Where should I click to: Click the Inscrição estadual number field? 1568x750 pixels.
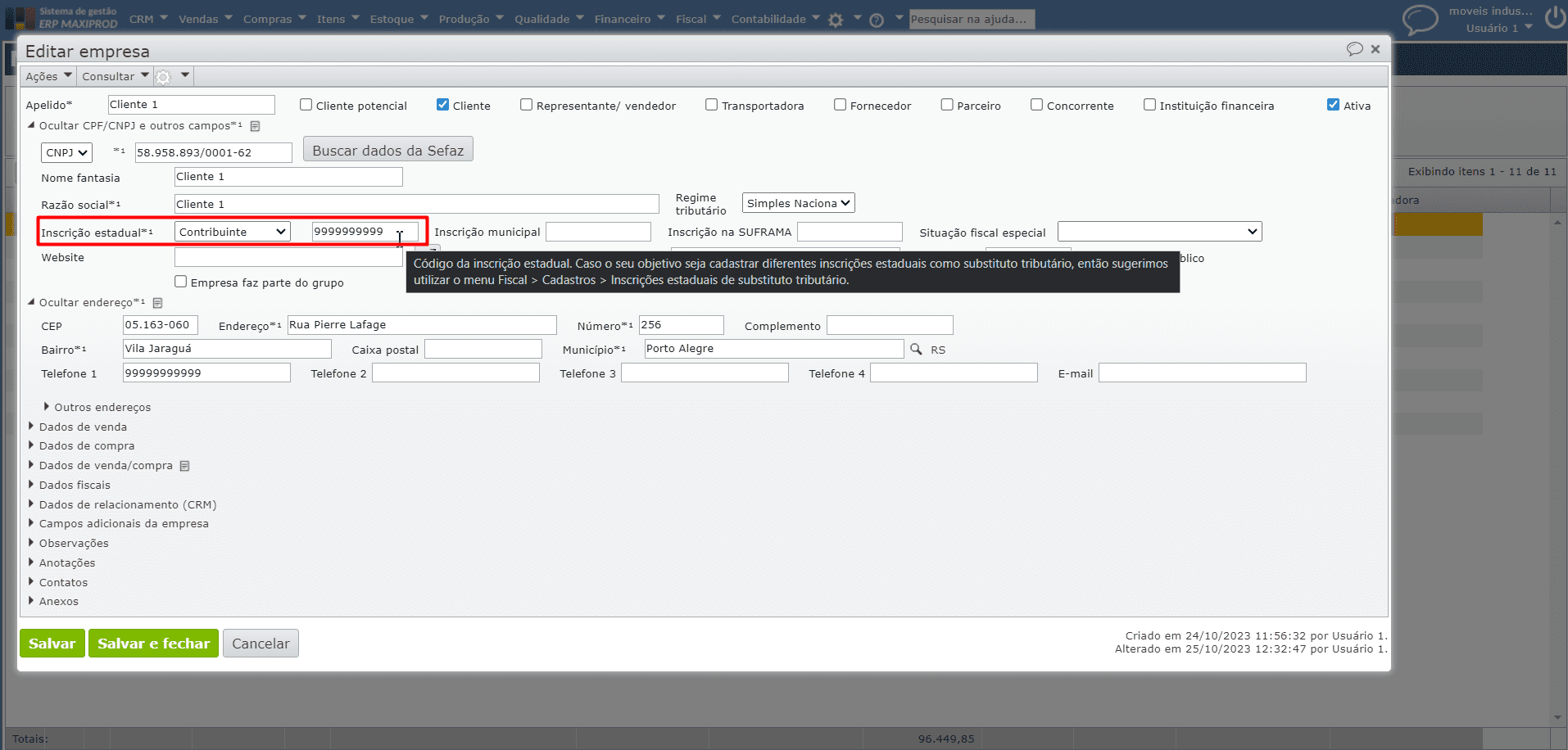(x=365, y=232)
